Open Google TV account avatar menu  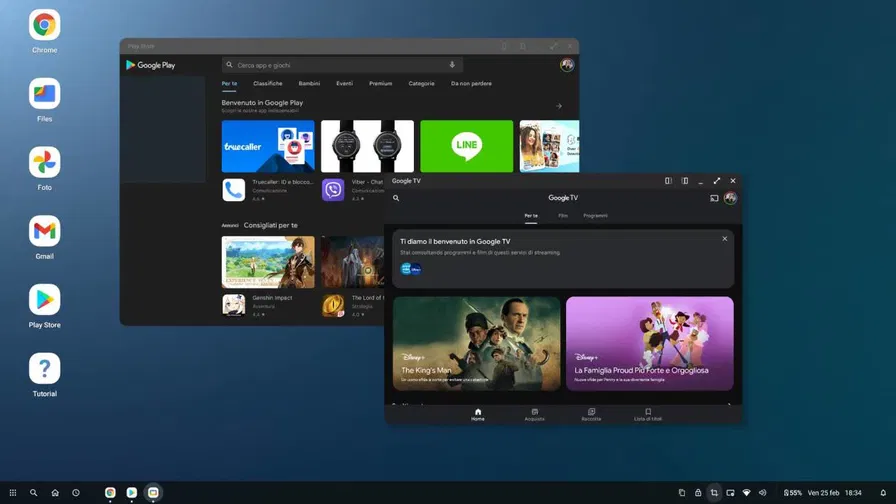730,198
